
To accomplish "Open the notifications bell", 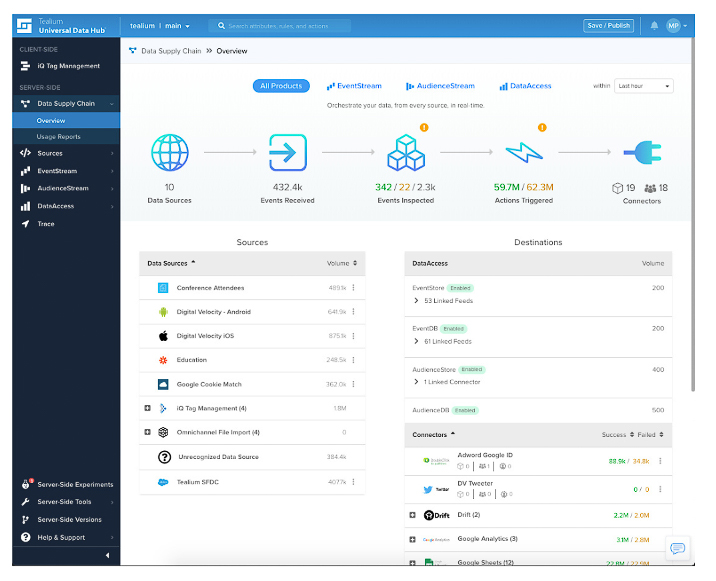I will coord(654,25).
